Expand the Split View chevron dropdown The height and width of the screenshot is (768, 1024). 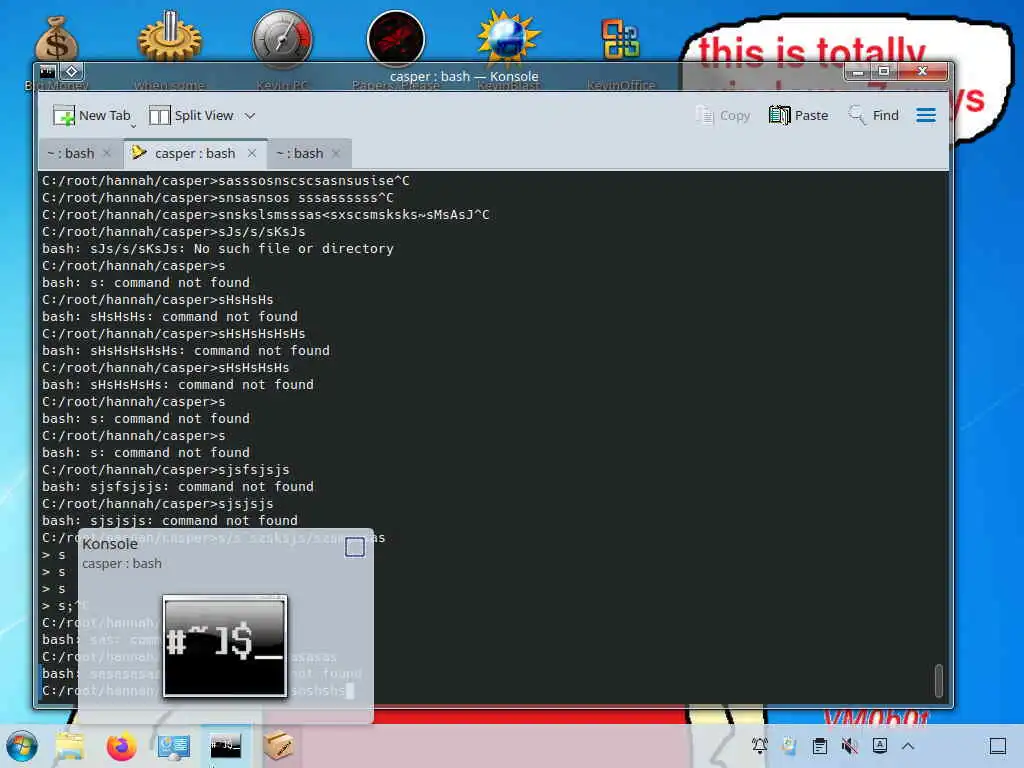tap(250, 116)
